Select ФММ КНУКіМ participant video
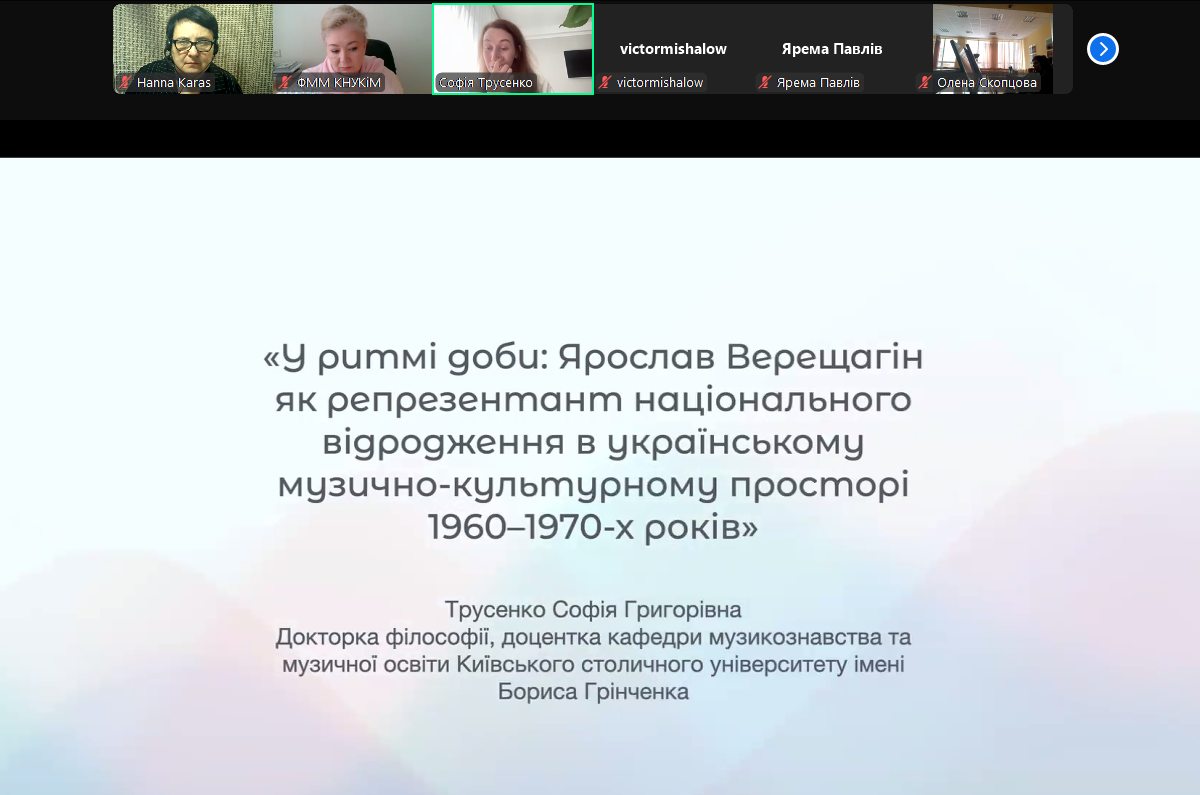Image resolution: width=1200 pixels, height=795 pixels. coord(353,49)
